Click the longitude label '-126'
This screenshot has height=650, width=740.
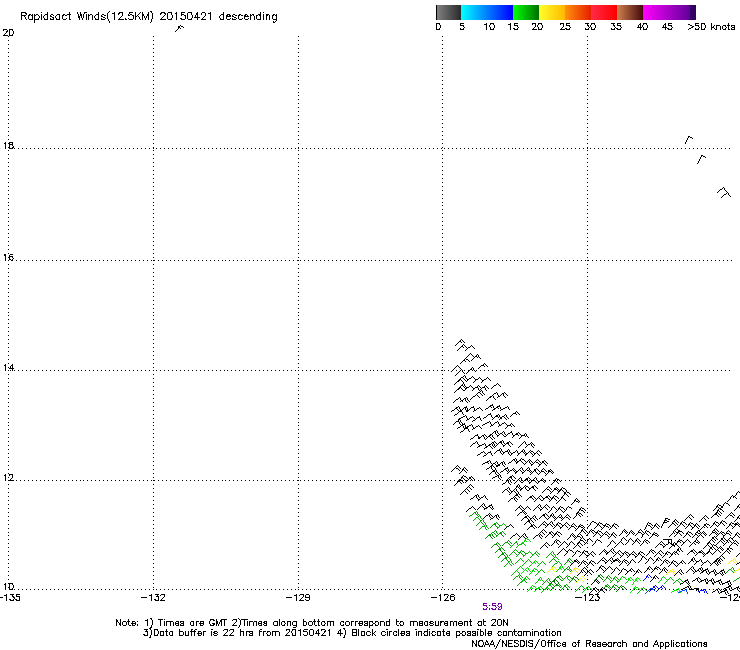tap(443, 598)
